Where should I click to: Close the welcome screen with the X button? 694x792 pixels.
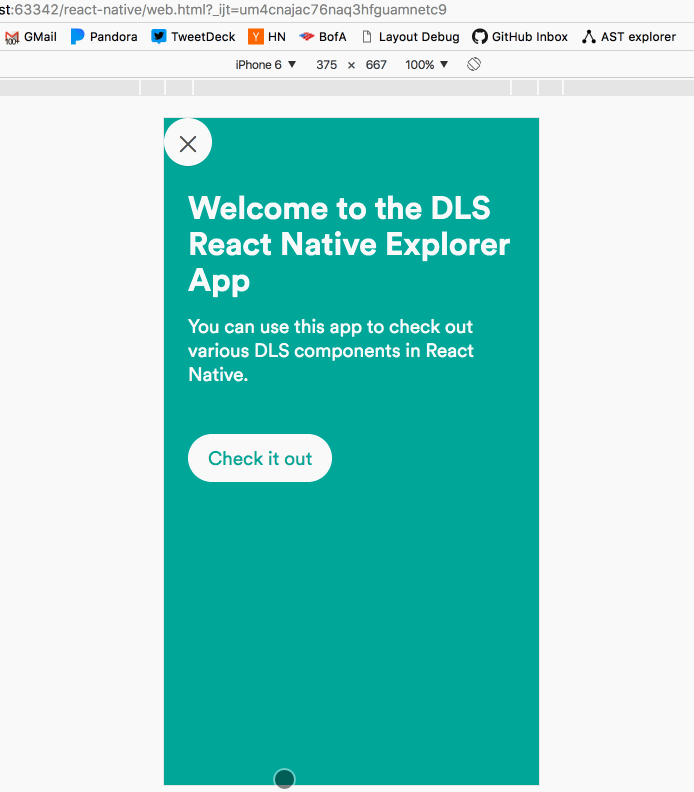coord(188,143)
